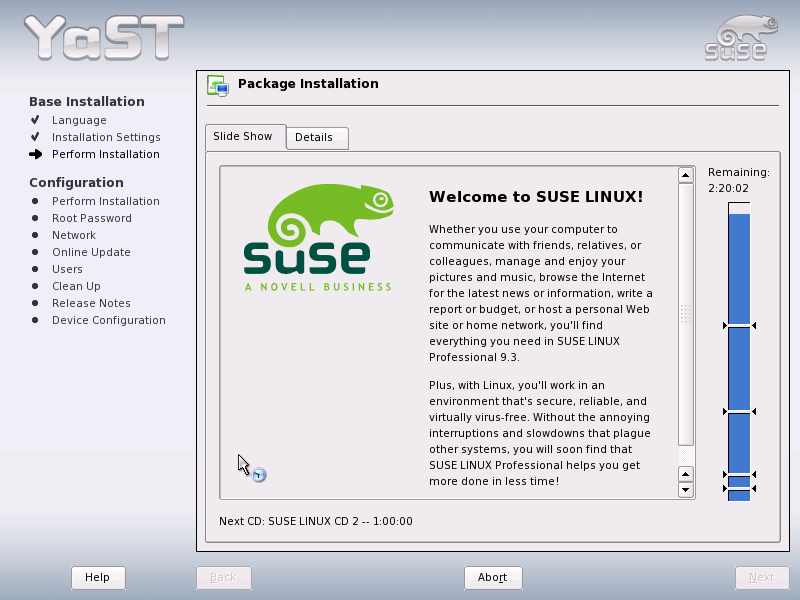Click the YaST logo
This screenshot has height=600, width=800.
pyautogui.click(x=104, y=37)
